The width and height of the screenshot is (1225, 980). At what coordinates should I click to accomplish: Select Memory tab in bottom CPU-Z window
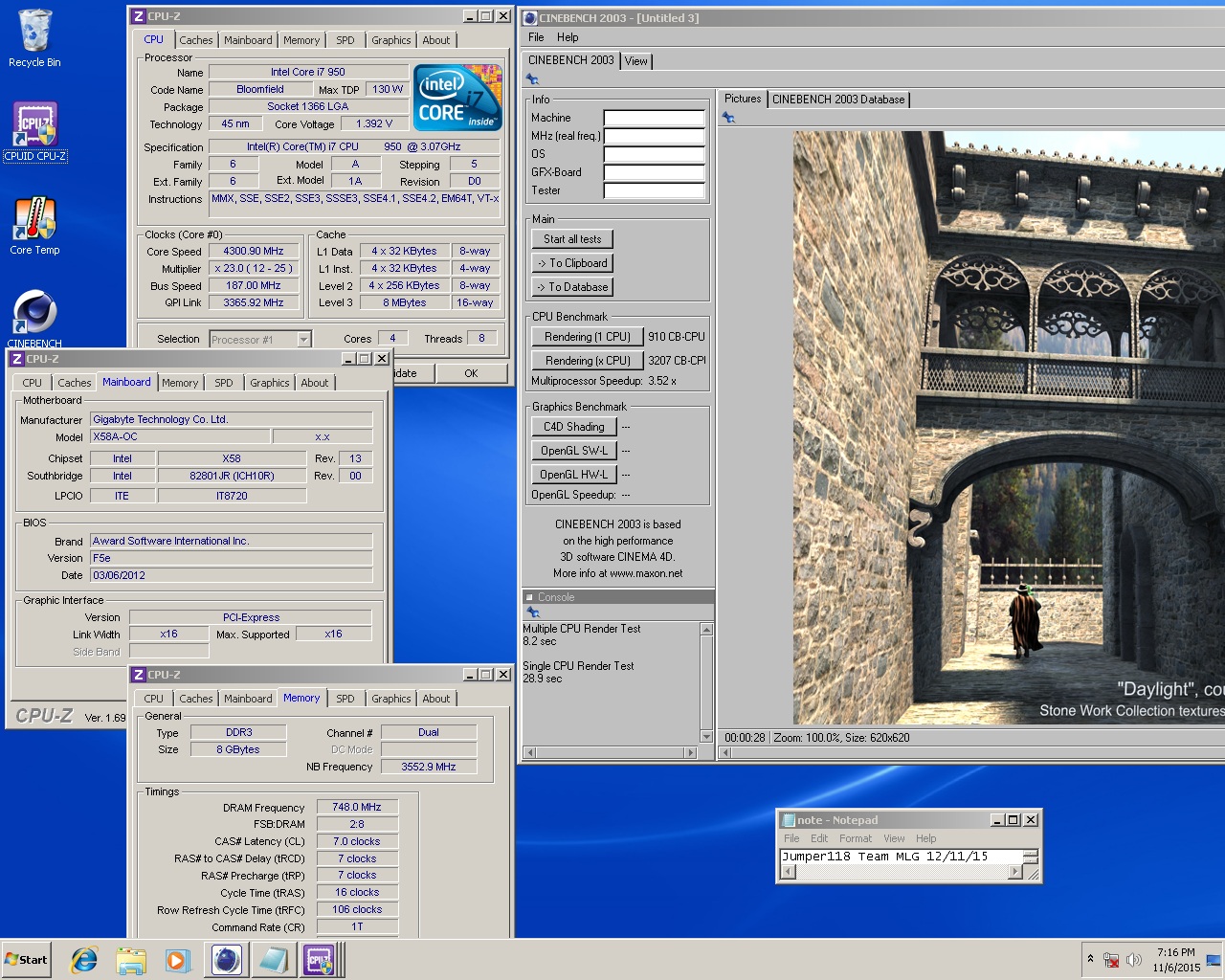(x=301, y=698)
